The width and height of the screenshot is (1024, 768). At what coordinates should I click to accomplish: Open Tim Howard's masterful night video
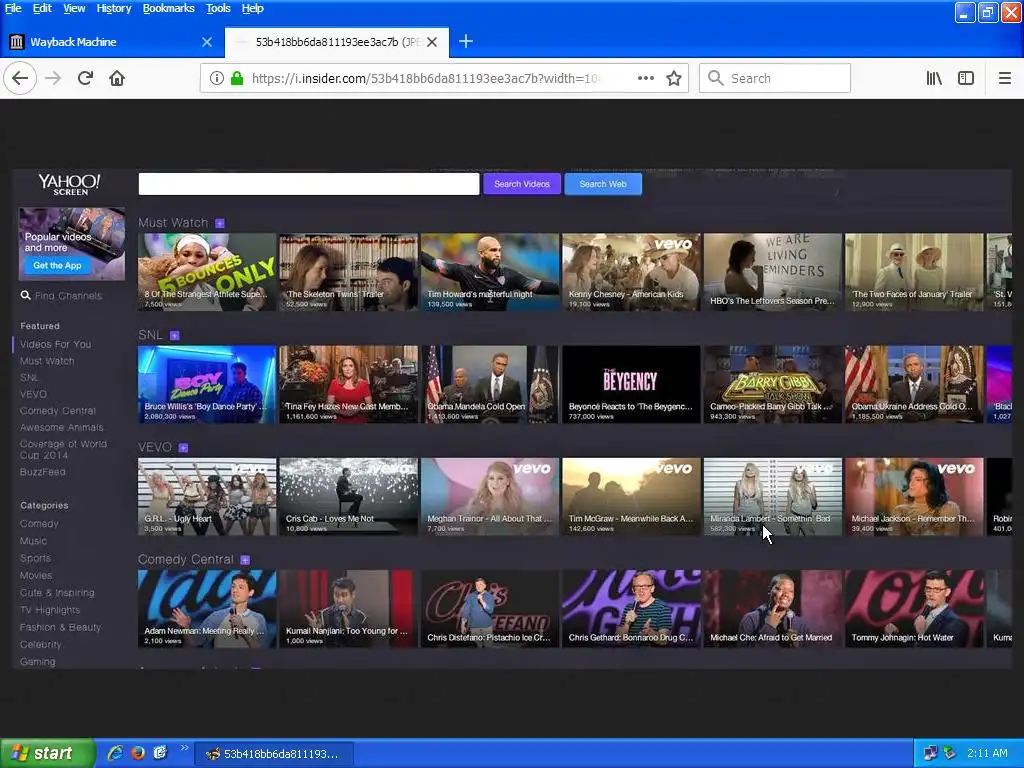pyautogui.click(x=490, y=272)
